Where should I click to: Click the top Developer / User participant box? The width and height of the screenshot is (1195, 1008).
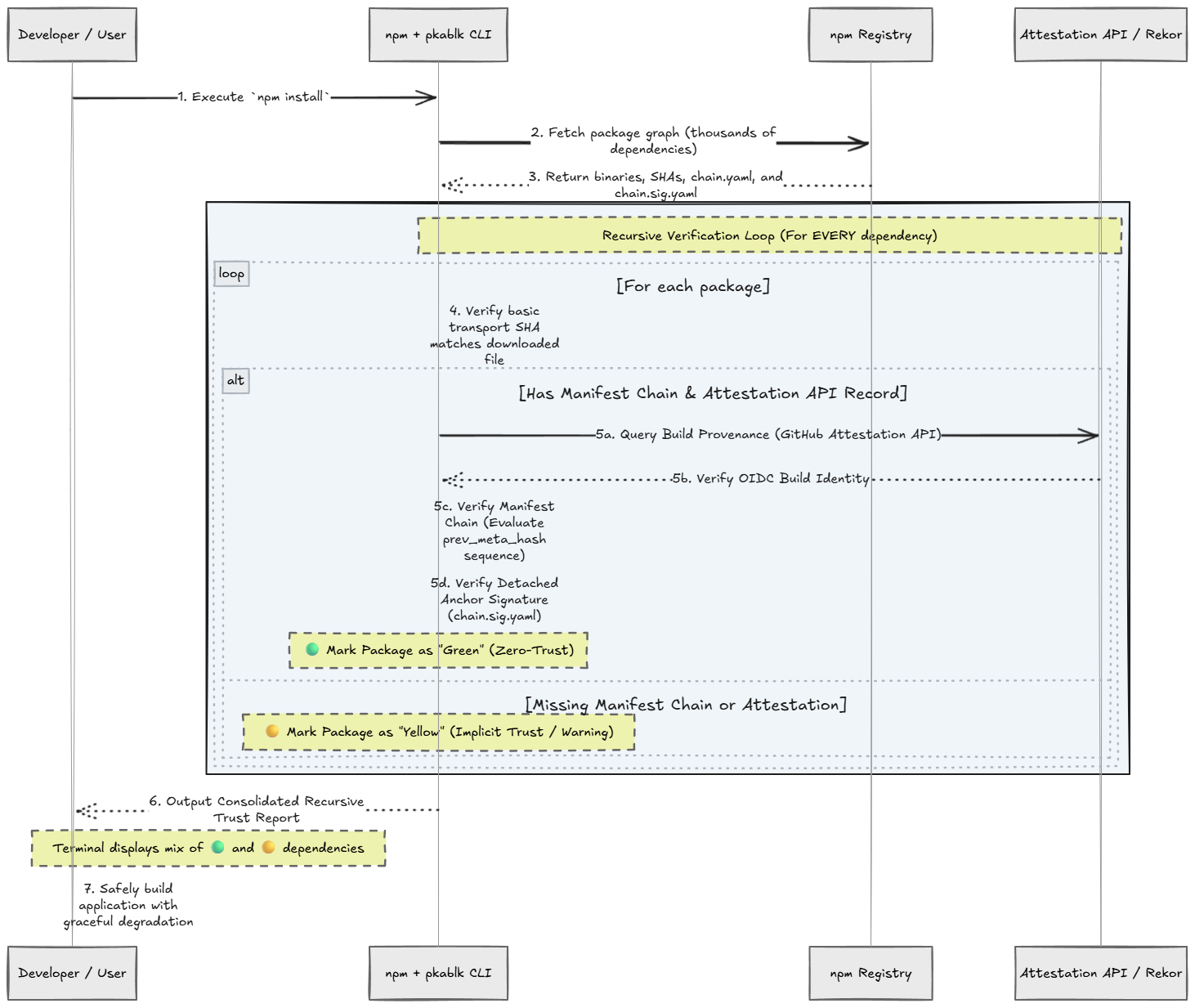pyautogui.click(x=72, y=35)
